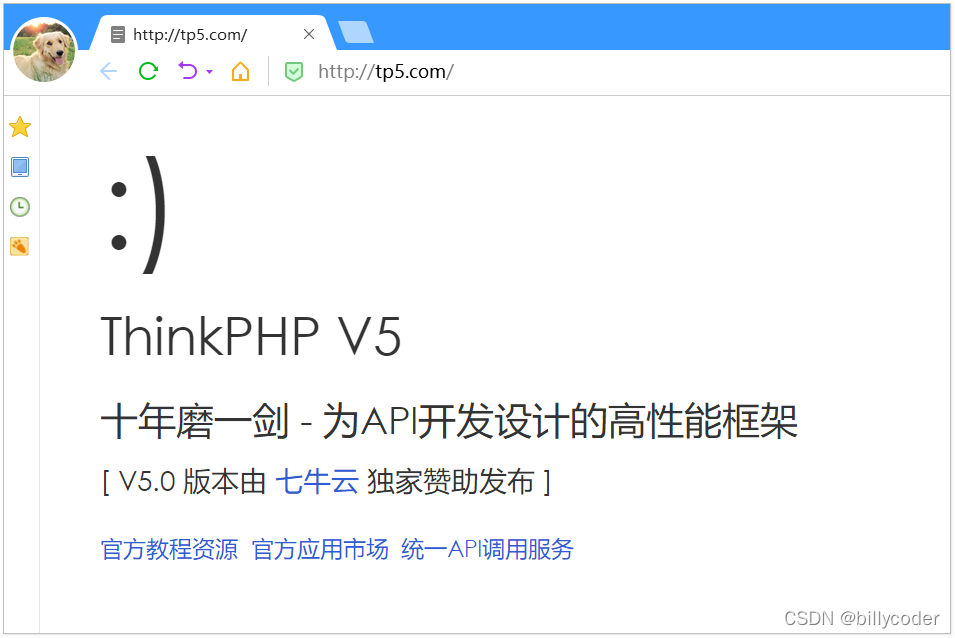955x638 pixels.
Task: Close the tp5.com tab
Action: click(x=309, y=34)
